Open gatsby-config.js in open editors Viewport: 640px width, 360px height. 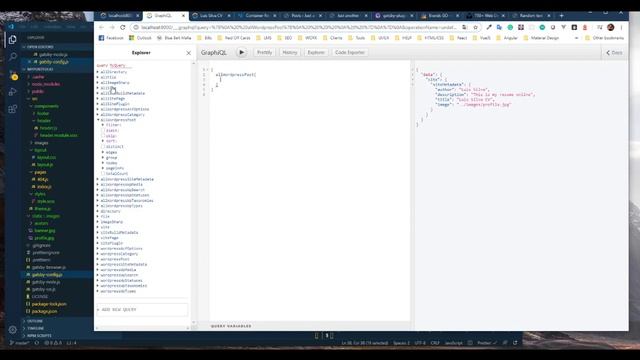pyautogui.click(x=53, y=62)
